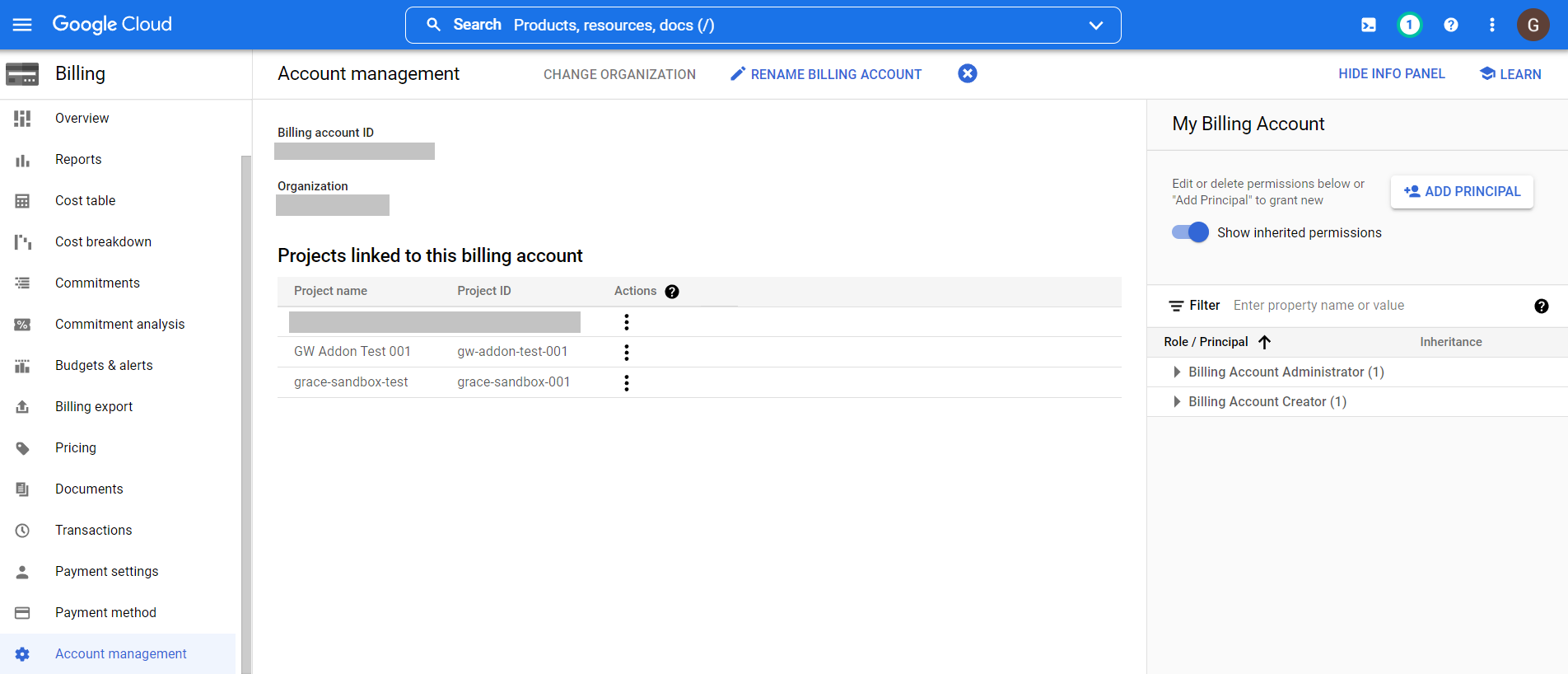Click grace-sandbox-001 project ID

pyautogui.click(x=513, y=381)
